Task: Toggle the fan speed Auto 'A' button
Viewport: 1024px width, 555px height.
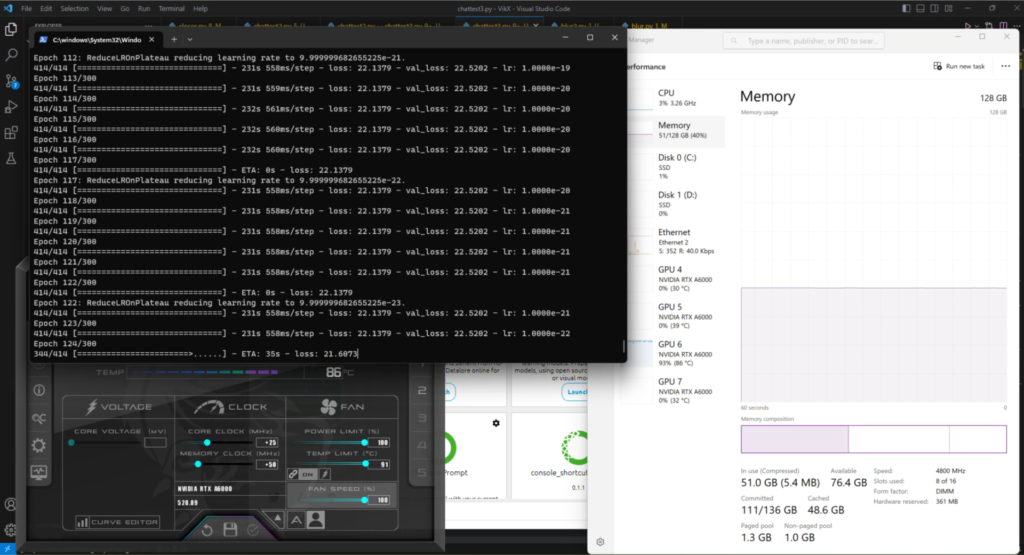Action: point(296,519)
